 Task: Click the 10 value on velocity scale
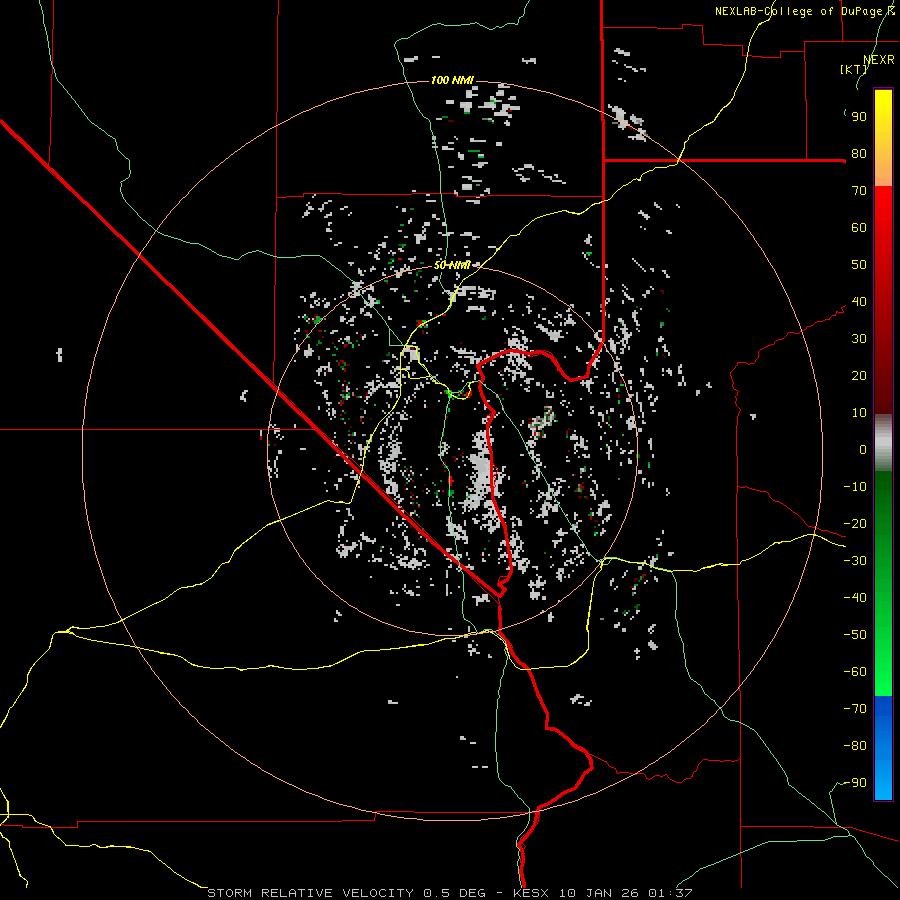[859, 413]
